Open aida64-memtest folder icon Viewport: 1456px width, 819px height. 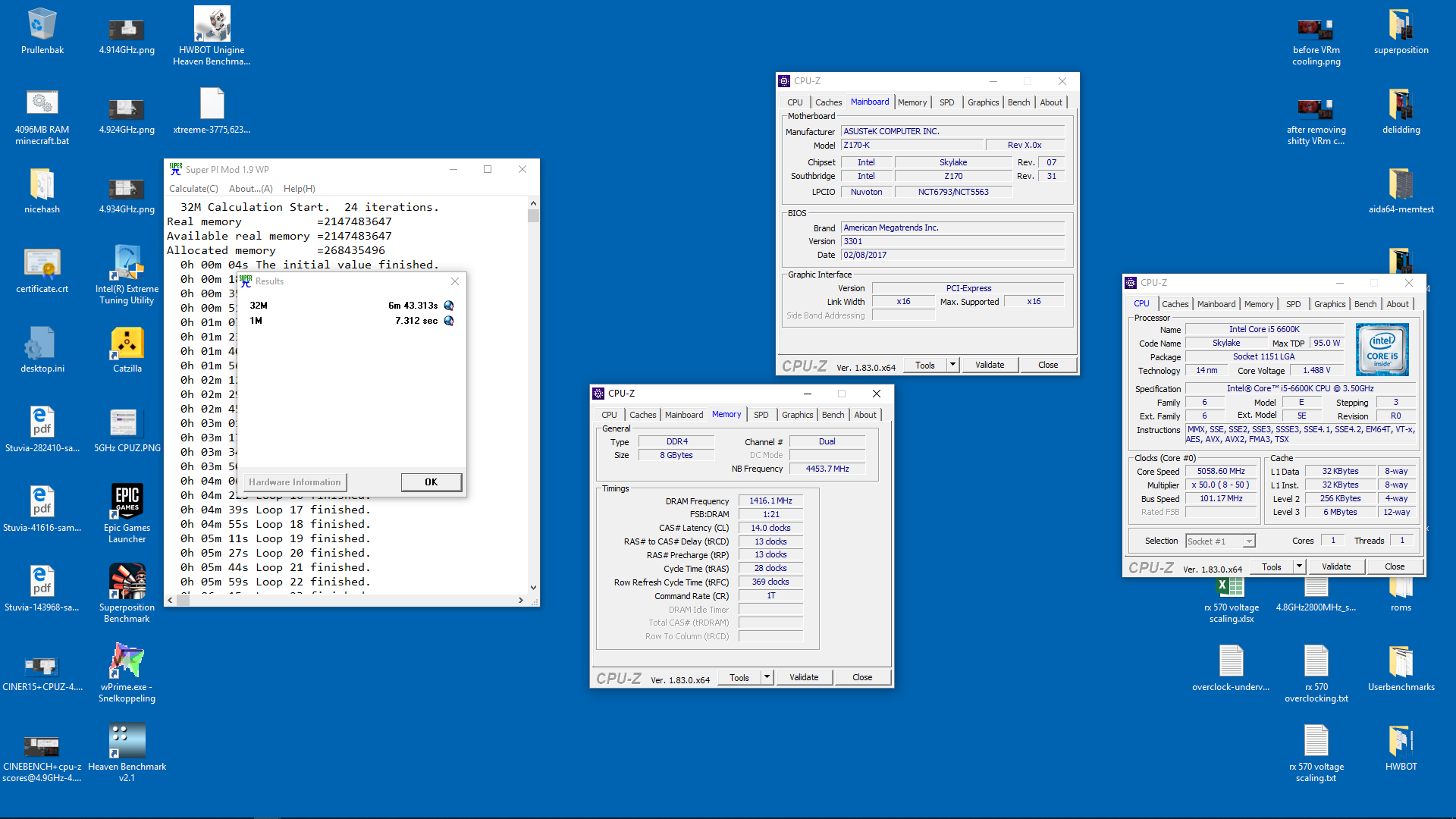(1401, 184)
